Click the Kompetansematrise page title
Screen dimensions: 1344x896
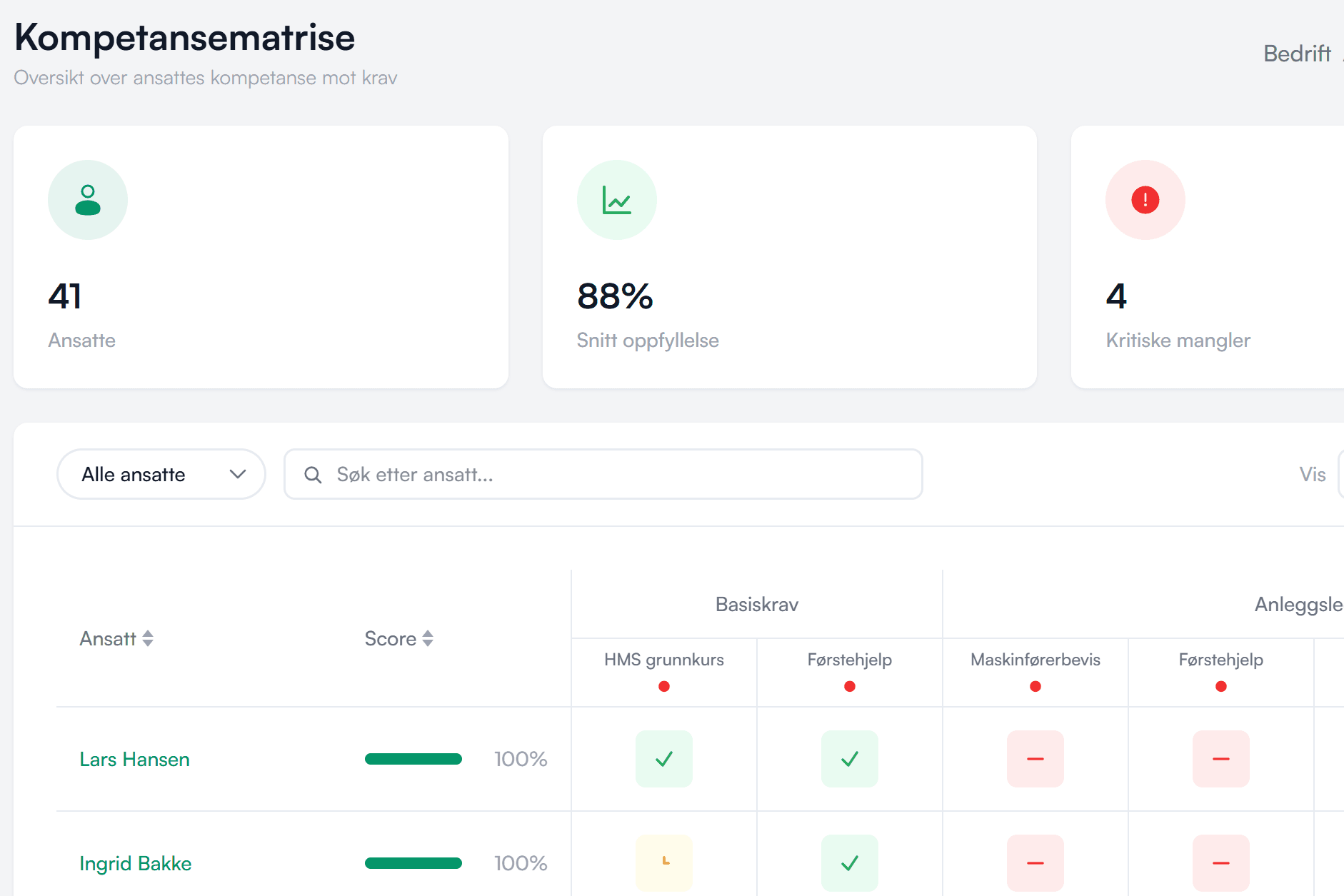184,37
